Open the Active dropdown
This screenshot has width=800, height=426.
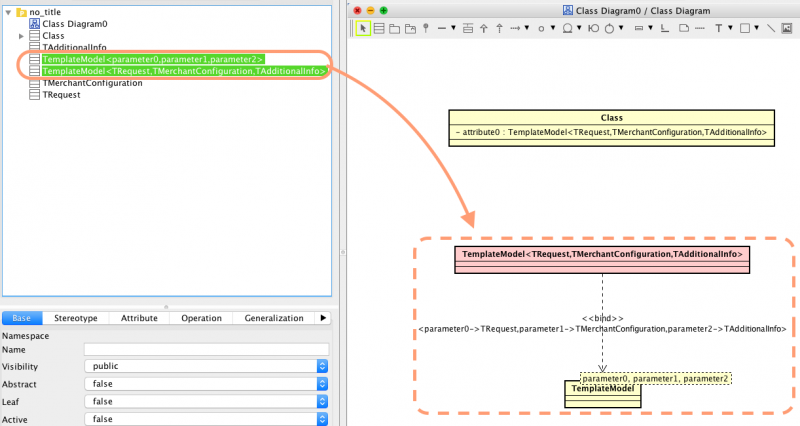[x=207, y=419]
